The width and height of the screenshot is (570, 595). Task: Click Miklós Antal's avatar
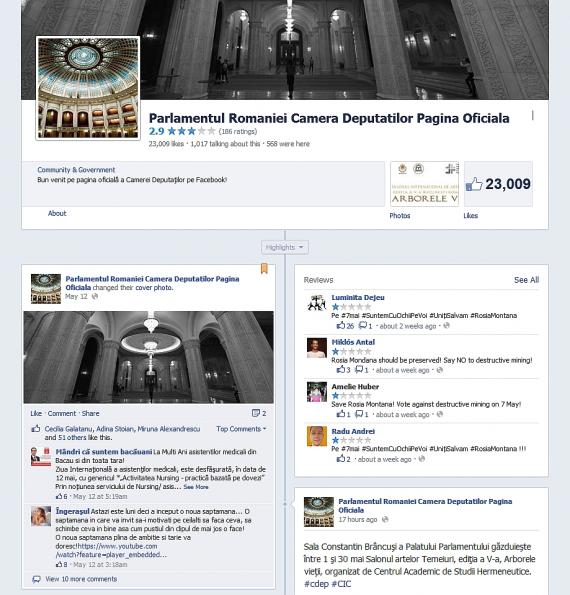[317, 348]
